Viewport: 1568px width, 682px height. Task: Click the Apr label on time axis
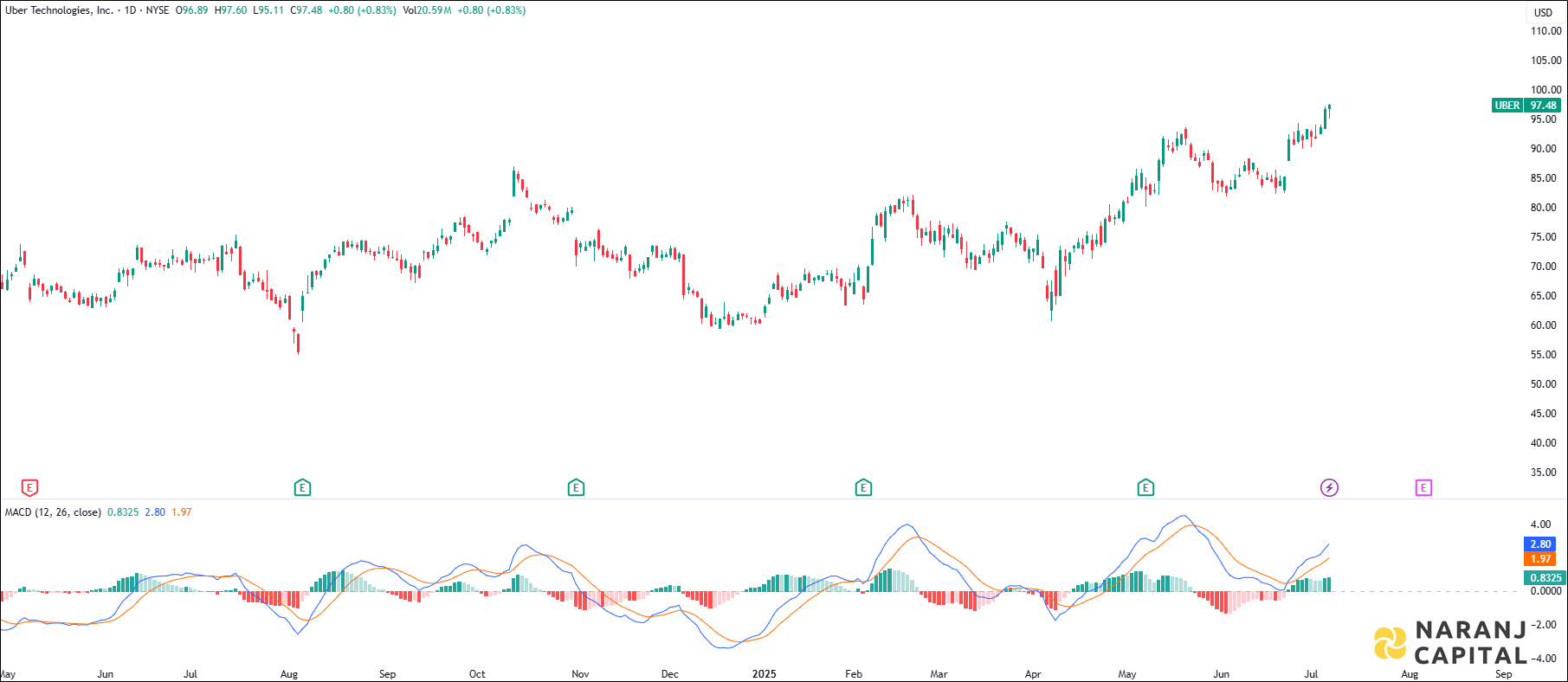coord(1033,674)
